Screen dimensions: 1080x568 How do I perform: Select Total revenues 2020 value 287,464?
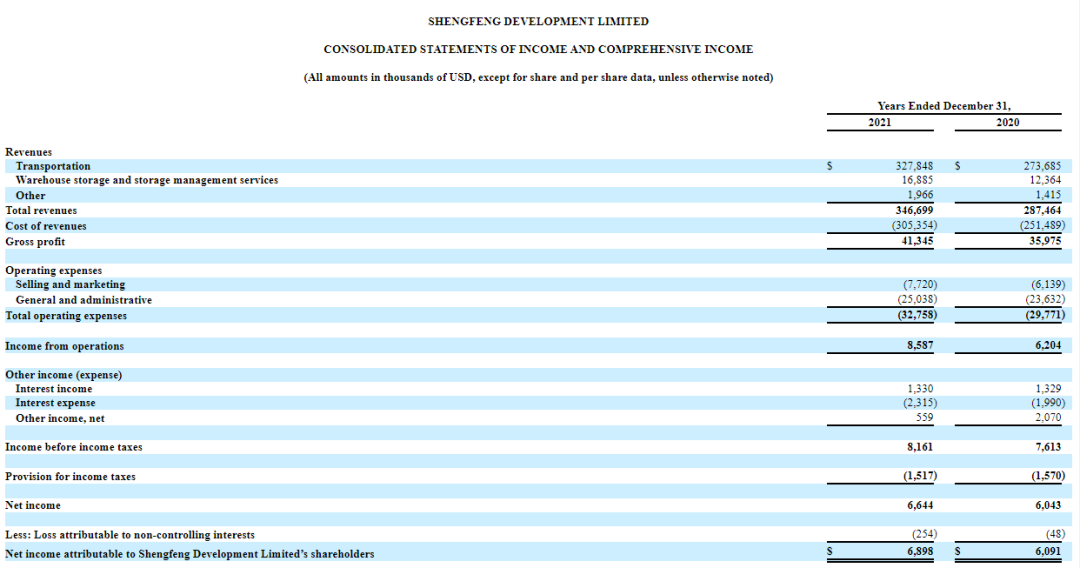1042,210
